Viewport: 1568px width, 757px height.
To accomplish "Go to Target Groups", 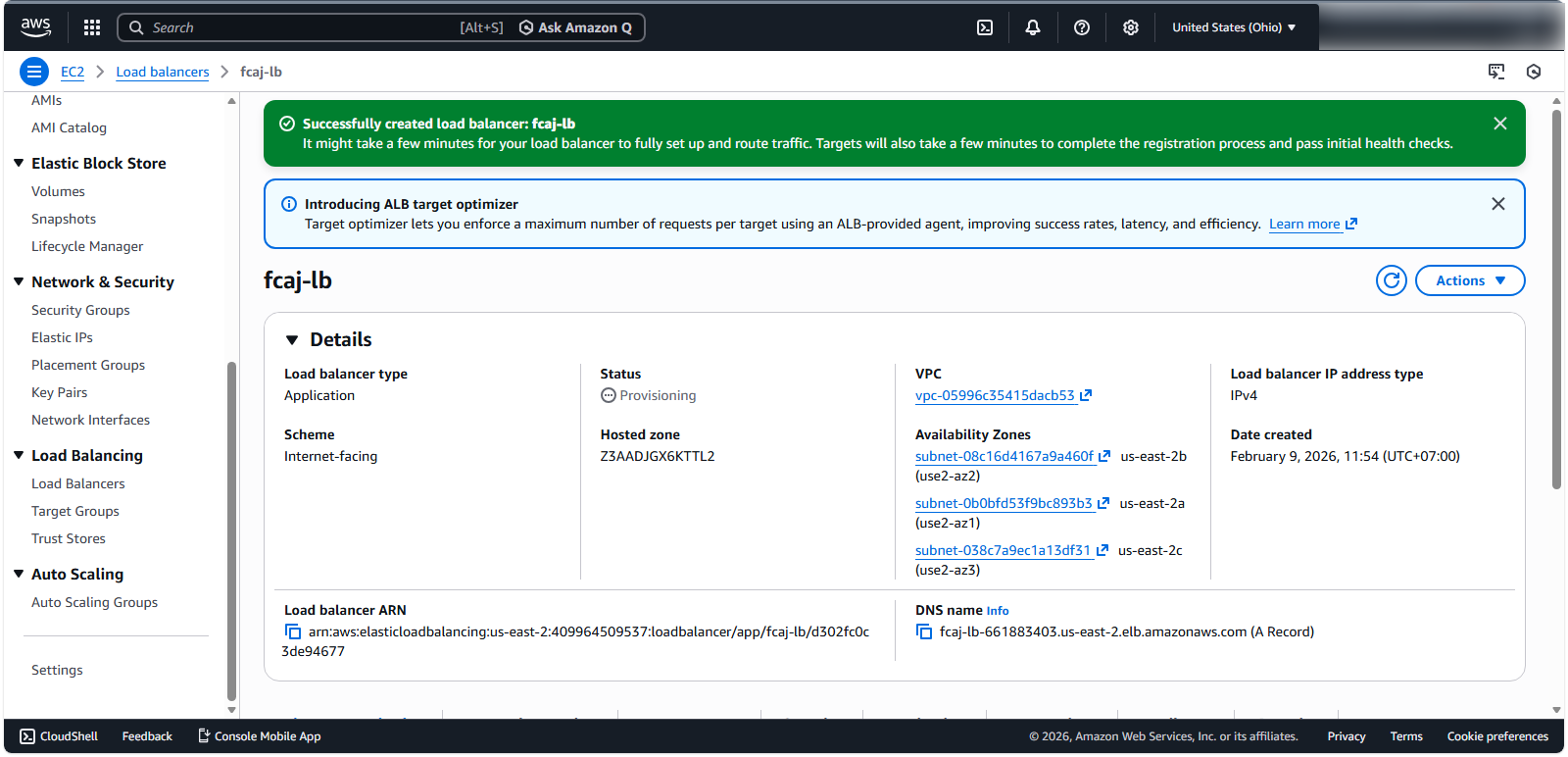I will [x=75, y=511].
